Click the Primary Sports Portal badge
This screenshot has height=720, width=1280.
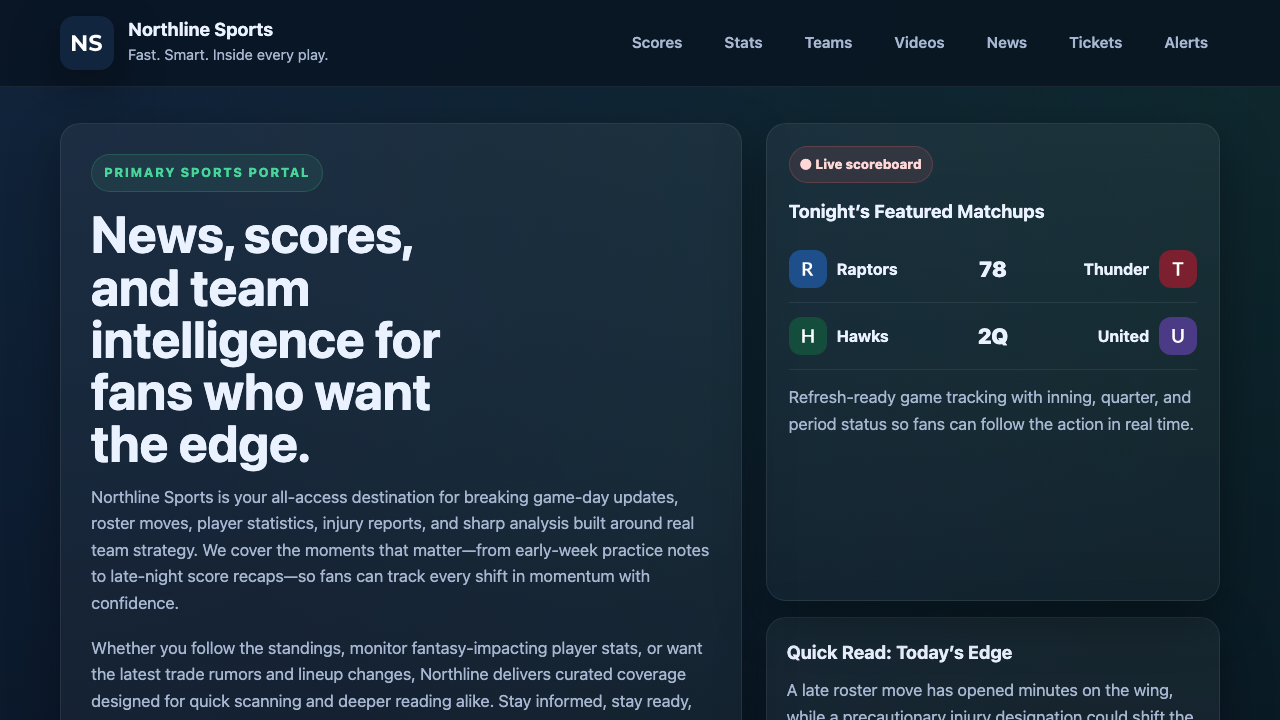click(x=207, y=173)
